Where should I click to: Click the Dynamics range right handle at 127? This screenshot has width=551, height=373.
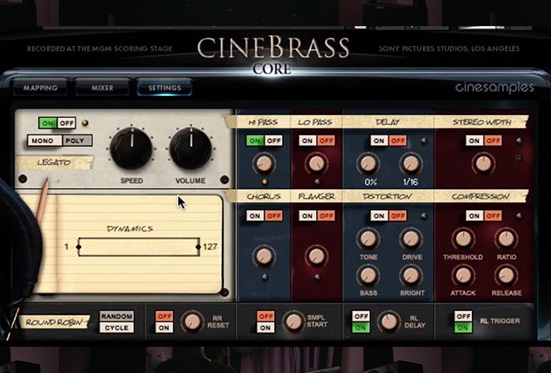[198, 247]
